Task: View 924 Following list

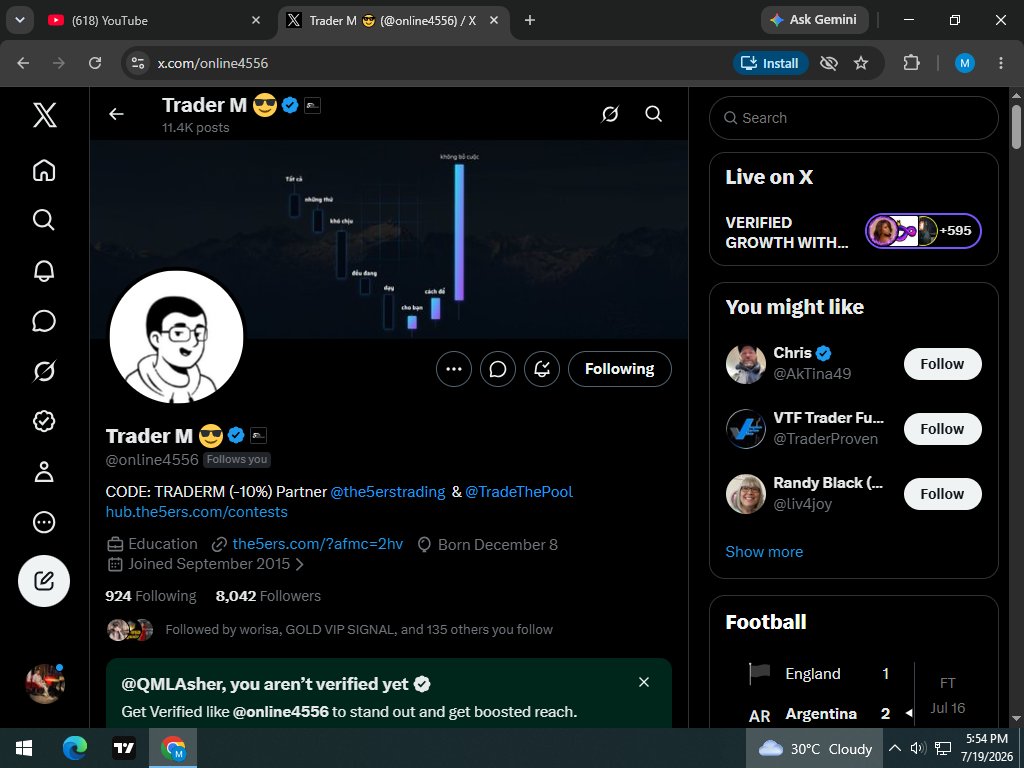Action: pyautogui.click(x=151, y=596)
